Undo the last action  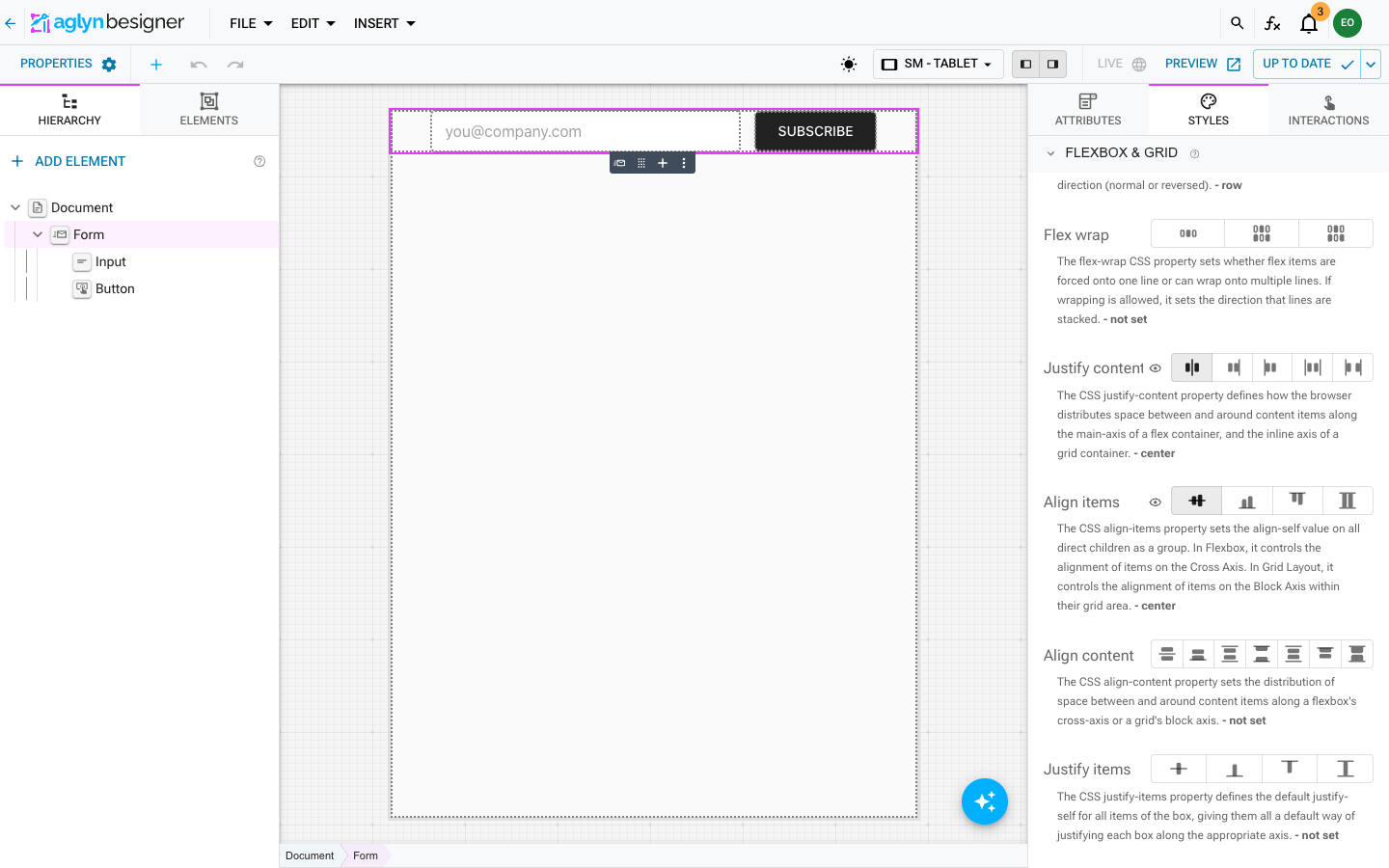click(x=199, y=65)
